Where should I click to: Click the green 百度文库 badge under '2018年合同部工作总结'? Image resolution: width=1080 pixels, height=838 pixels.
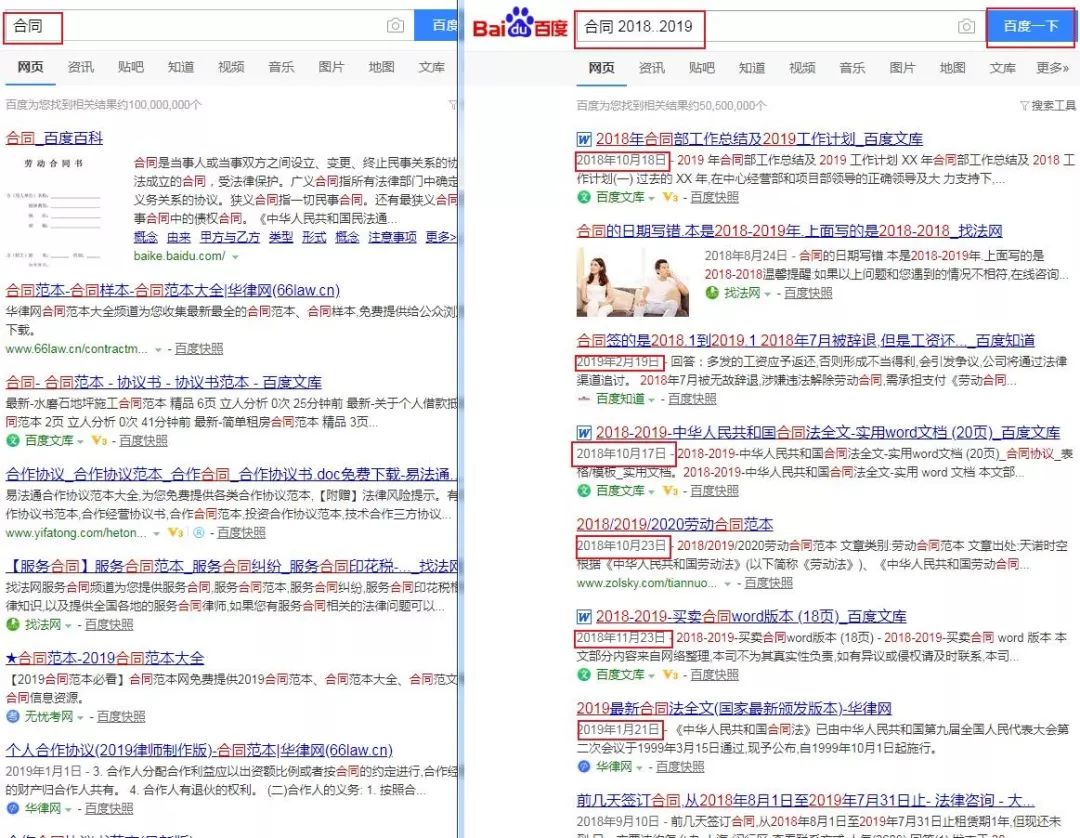point(584,197)
